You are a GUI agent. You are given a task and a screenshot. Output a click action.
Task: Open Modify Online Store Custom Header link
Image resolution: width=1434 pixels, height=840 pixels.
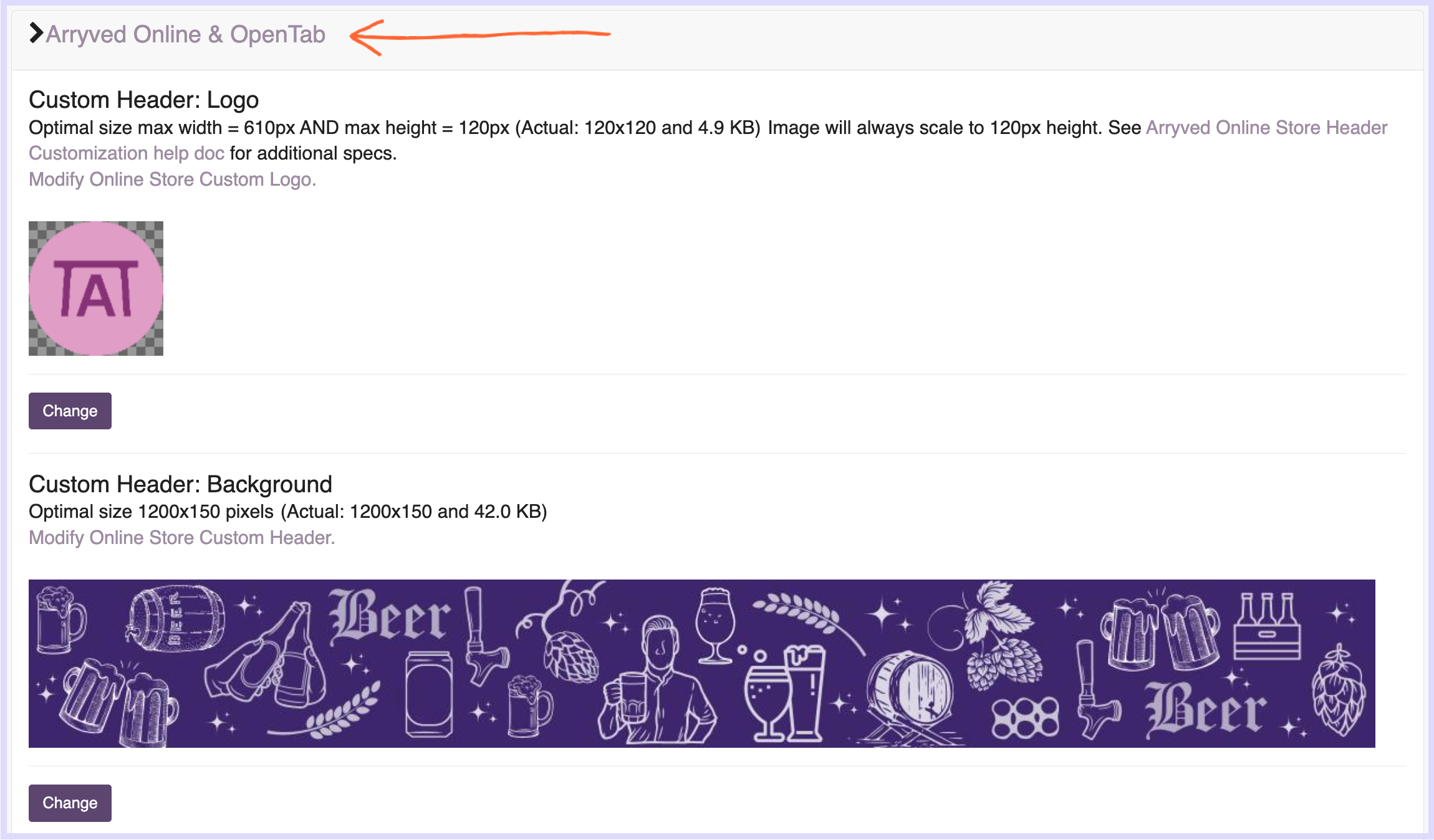(x=181, y=538)
